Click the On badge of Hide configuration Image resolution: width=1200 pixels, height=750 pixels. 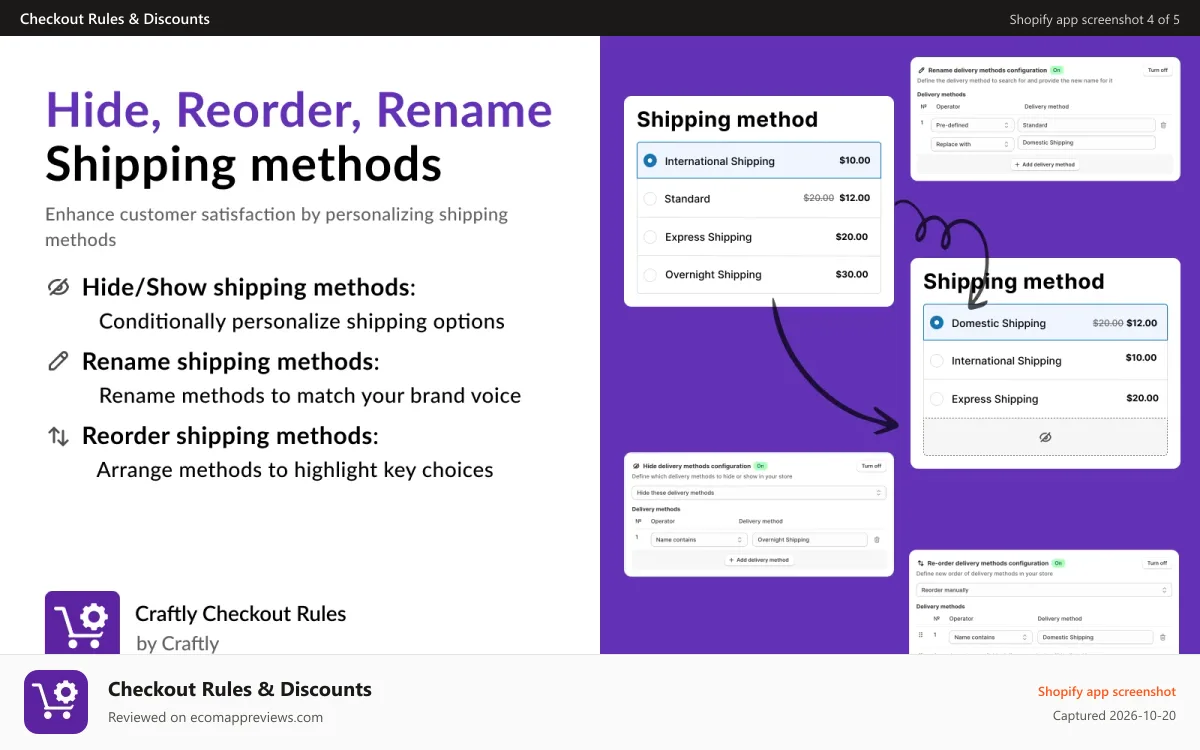click(x=760, y=466)
